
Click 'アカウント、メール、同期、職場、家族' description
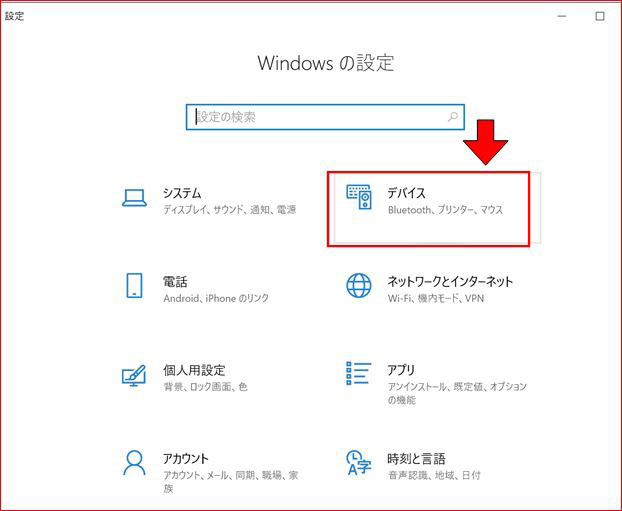tap(230, 482)
